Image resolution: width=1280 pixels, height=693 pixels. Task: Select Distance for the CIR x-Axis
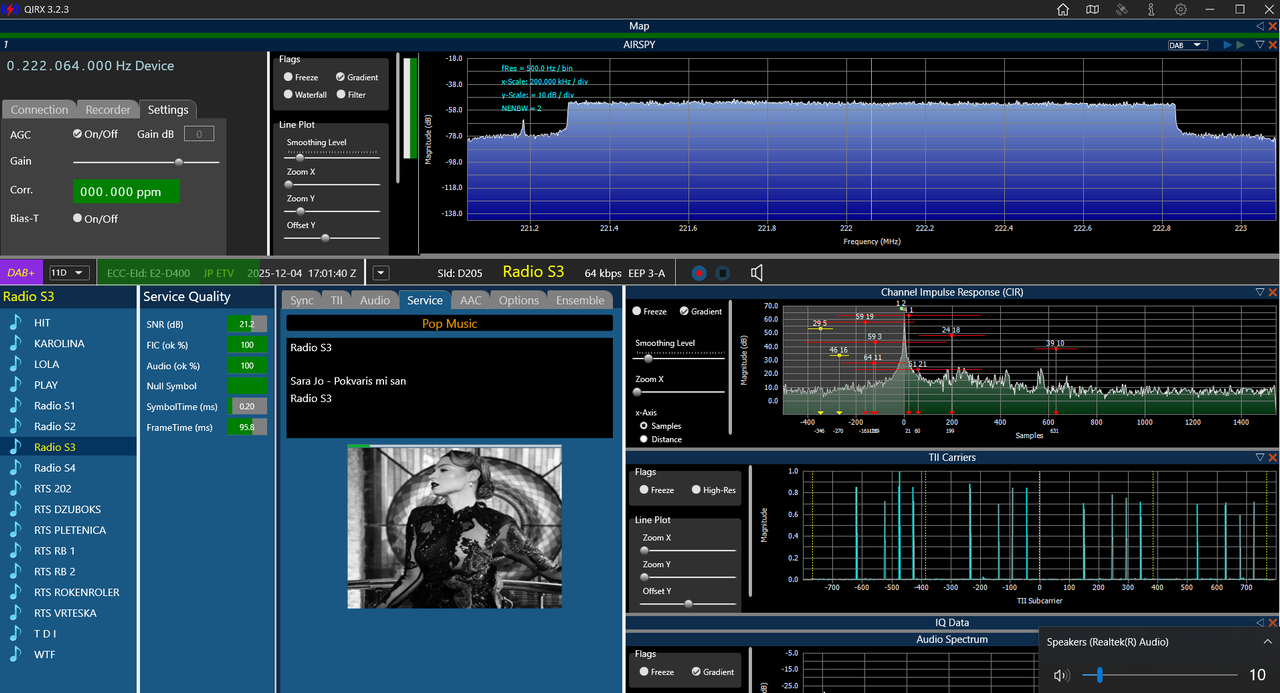(x=643, y=439)
